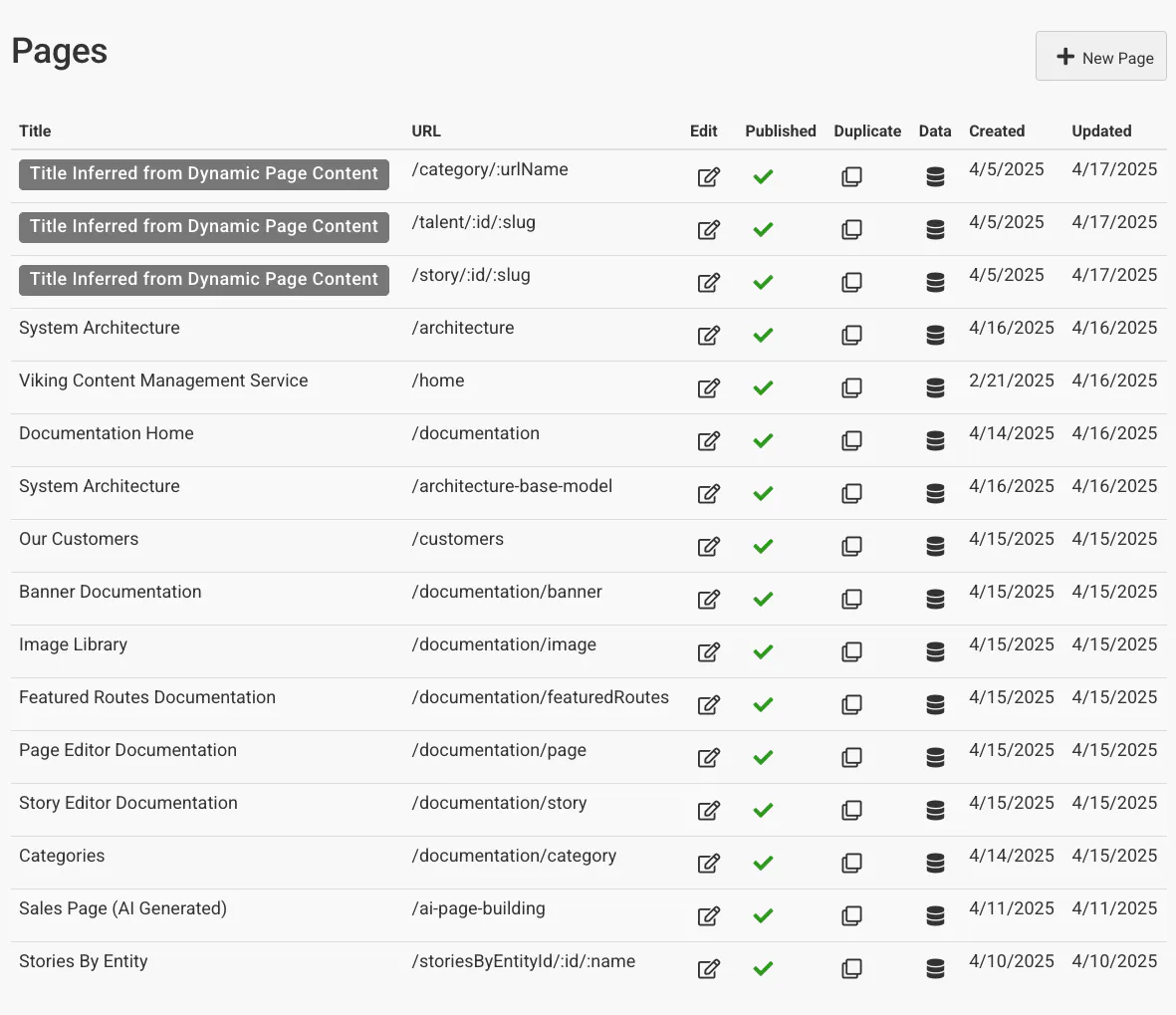This screenshot has width=1176, height=1015.
Task: Sort by the Title column header
Action: coord(35,130)
